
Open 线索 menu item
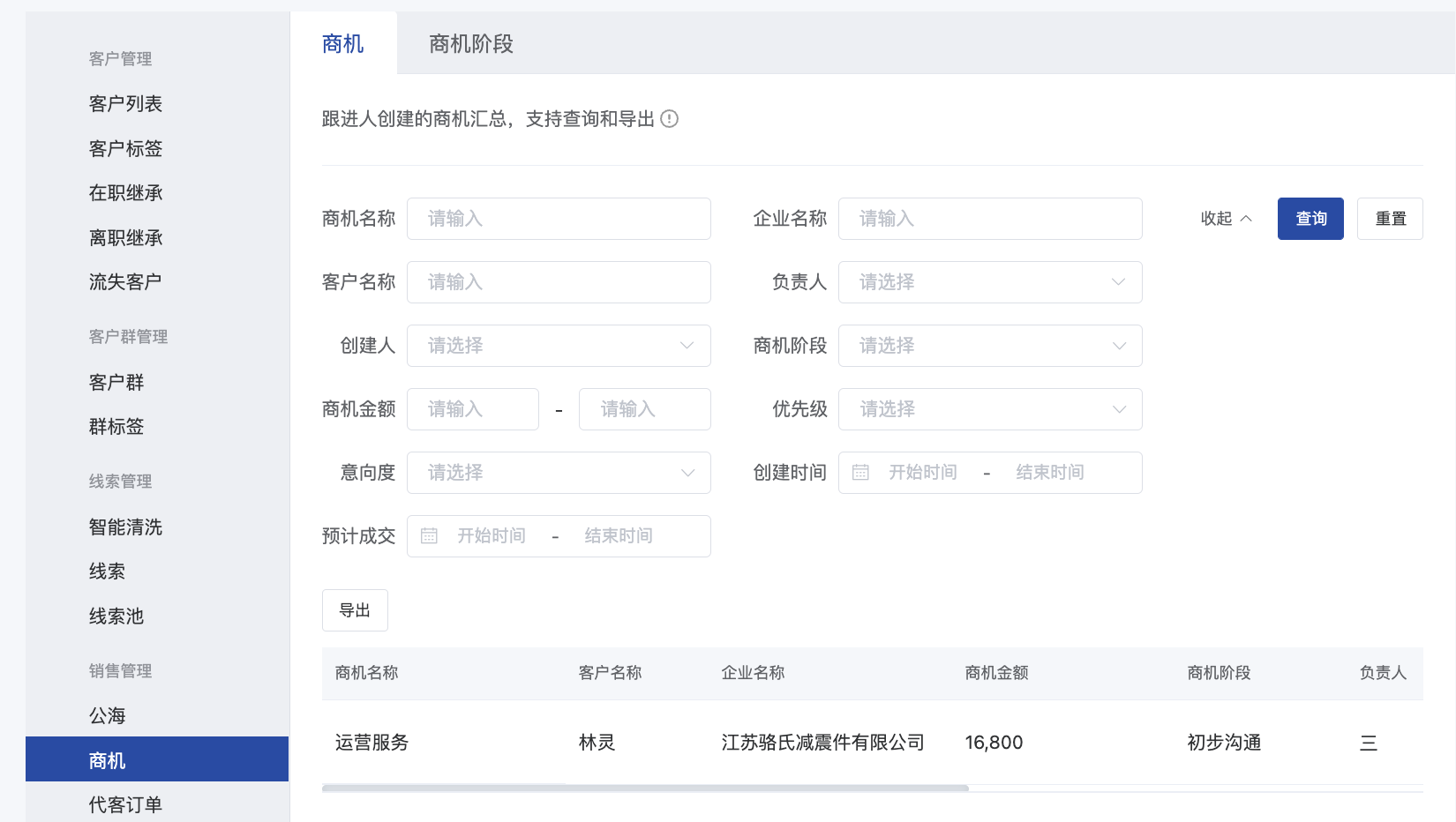point(107,572)
